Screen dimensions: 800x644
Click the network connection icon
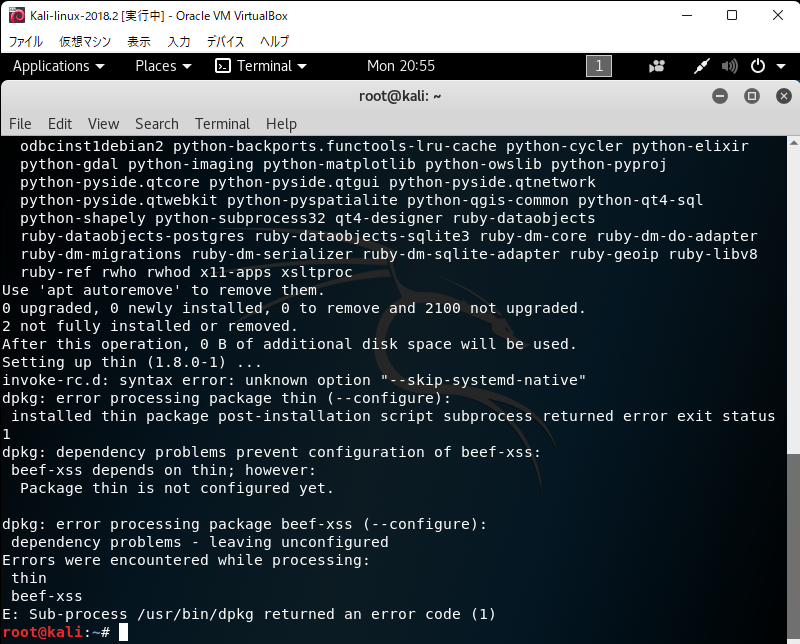coord(702,66)
